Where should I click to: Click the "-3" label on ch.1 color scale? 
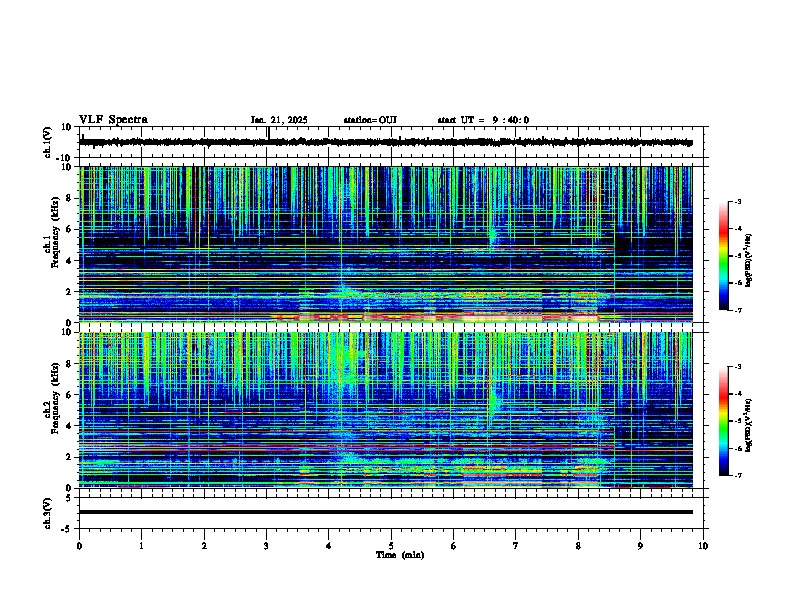[x=737, y=201]
